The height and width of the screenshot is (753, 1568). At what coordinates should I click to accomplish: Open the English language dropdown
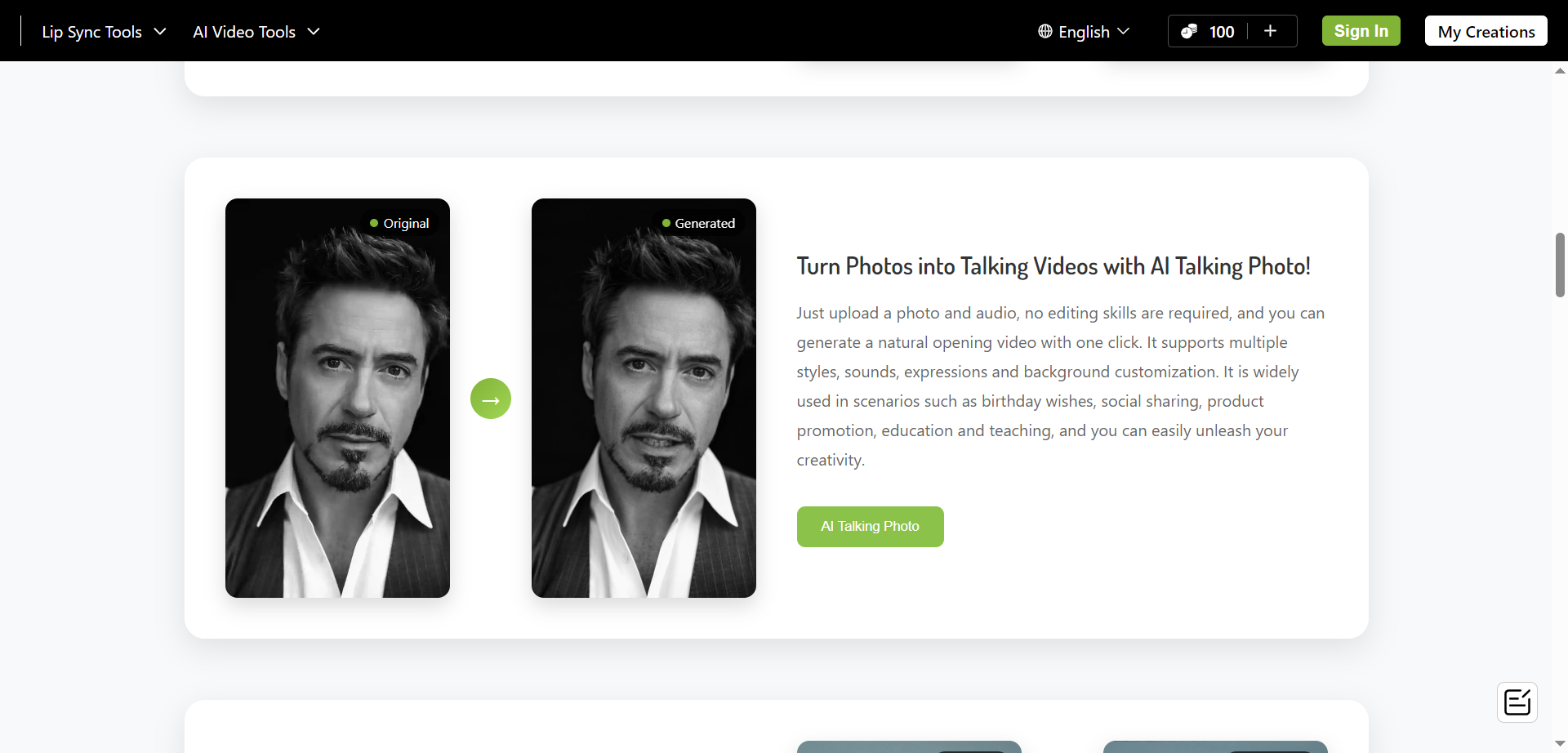(1084, 32)
